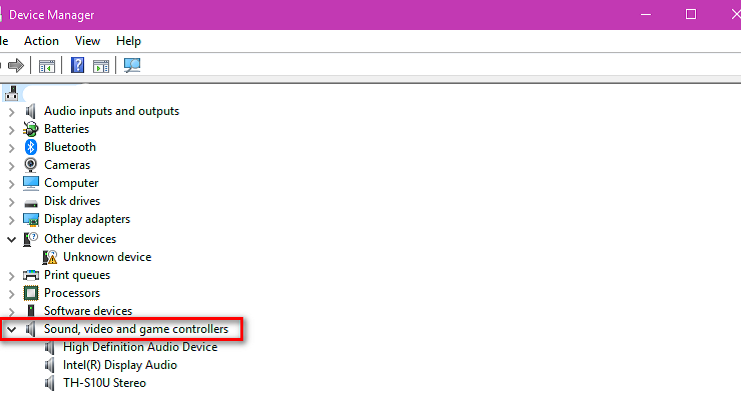Select the Batteries label
This screenshot has width=741, height=400.
coord(67,129)
